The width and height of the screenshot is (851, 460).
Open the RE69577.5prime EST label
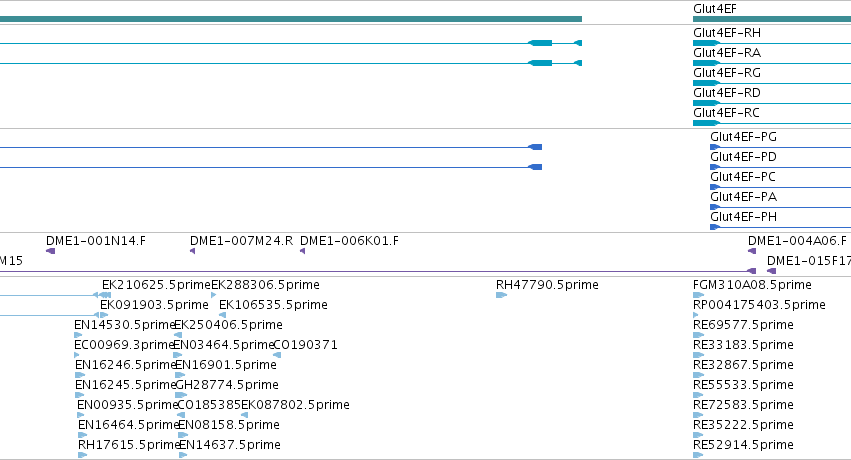743,324
